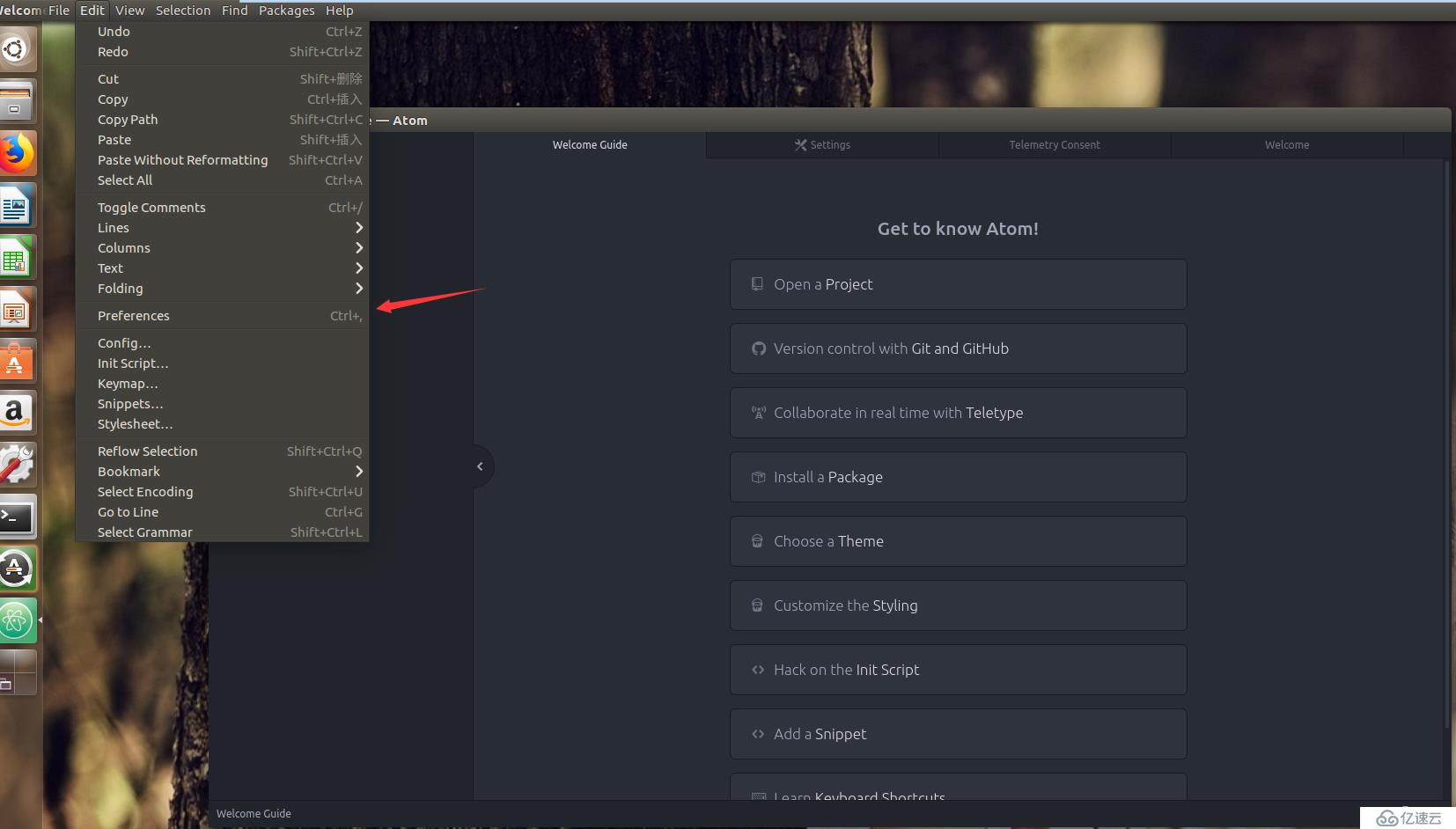
Task: Expand Folding submenu
Action: pyautogui.click(x=358, y=289)
